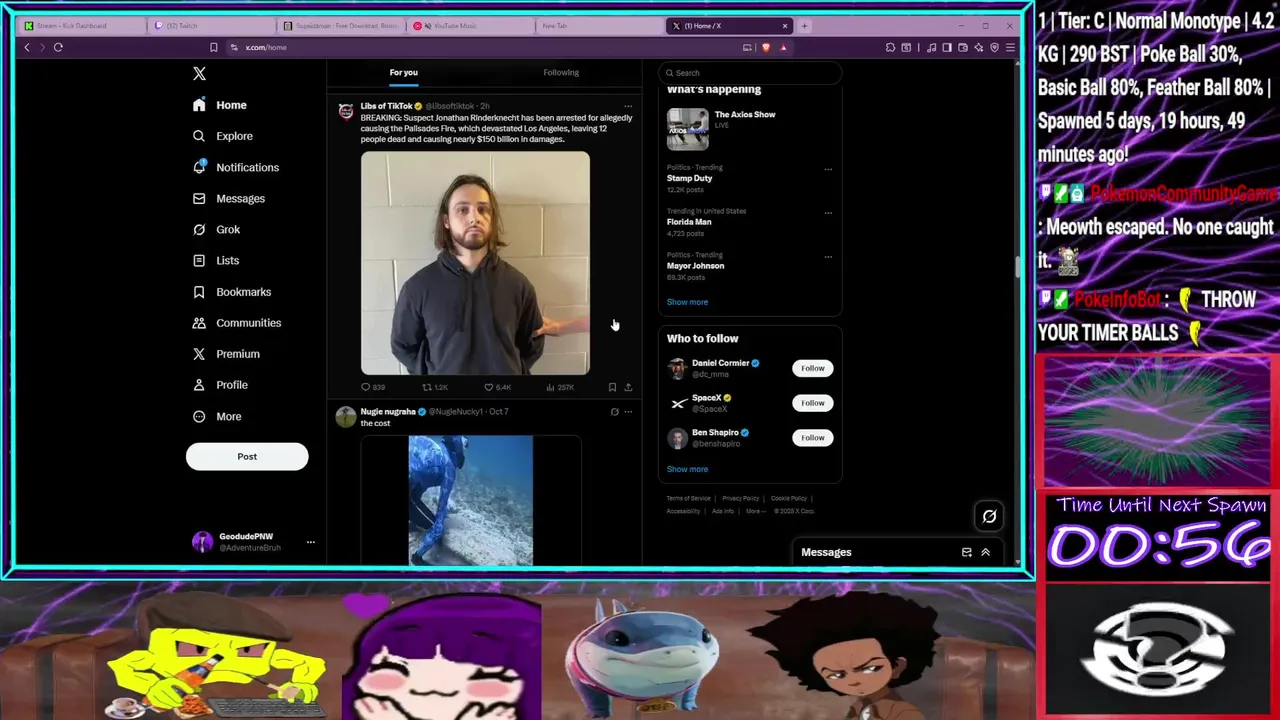Click the floating Grok button
The height and width of the screenshot is (720, 1280).
click(989, 516)
